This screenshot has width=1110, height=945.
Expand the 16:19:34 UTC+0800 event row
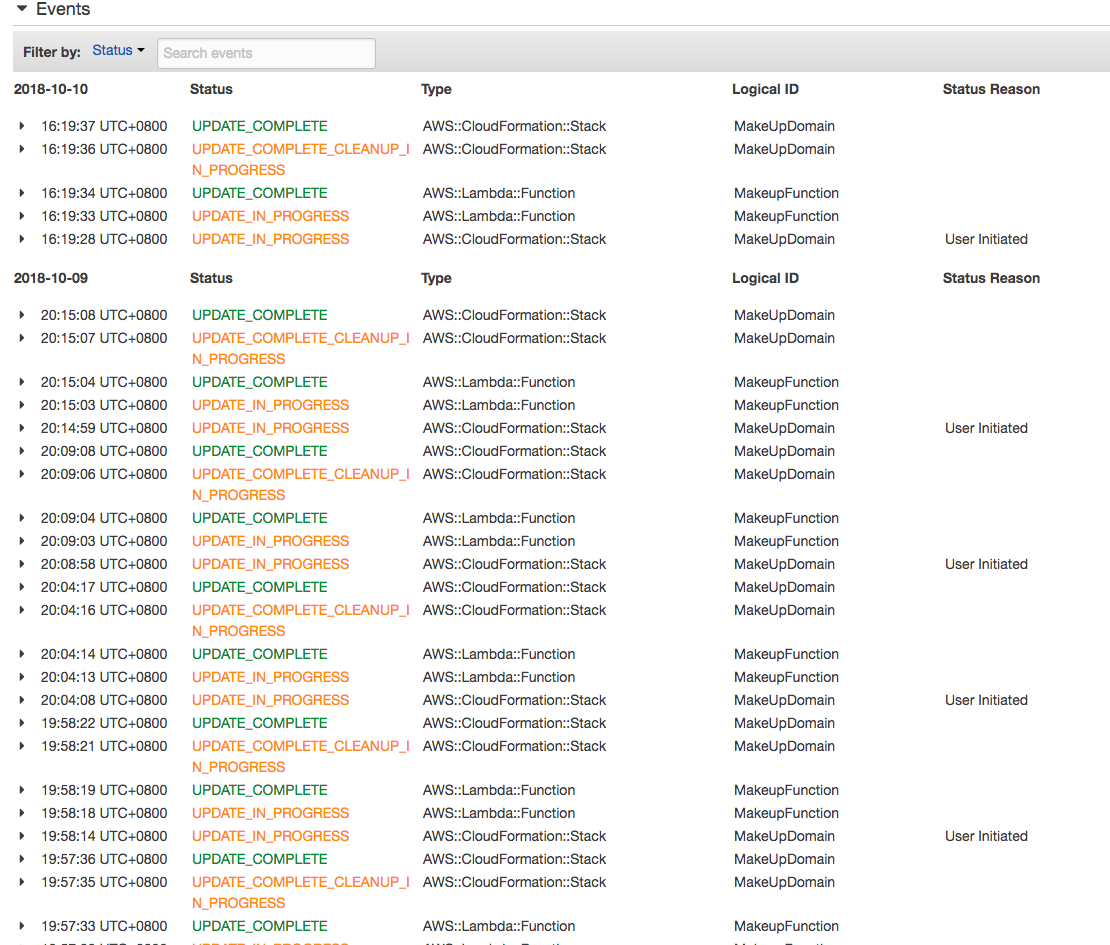pyautogui.click(x=21, y=193)
